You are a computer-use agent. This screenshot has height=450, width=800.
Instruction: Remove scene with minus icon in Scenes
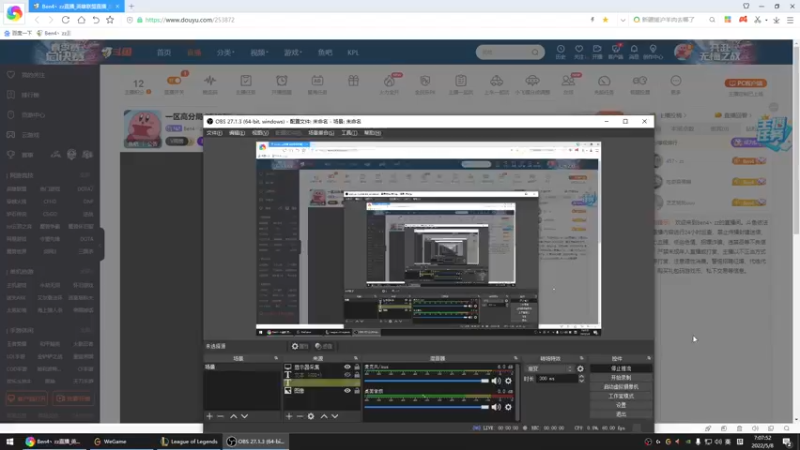point(220,416)
